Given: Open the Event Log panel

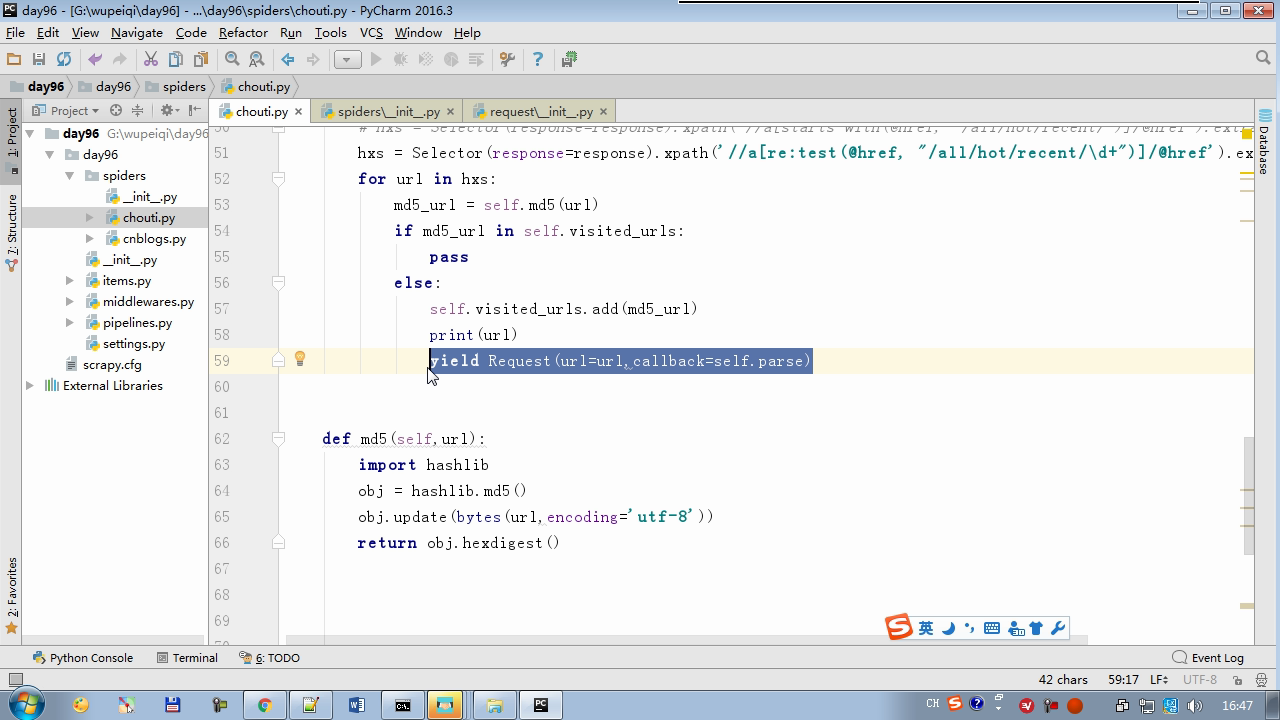Looking at the screenshot, I should pyautogui.click(x=1208, y=658).
